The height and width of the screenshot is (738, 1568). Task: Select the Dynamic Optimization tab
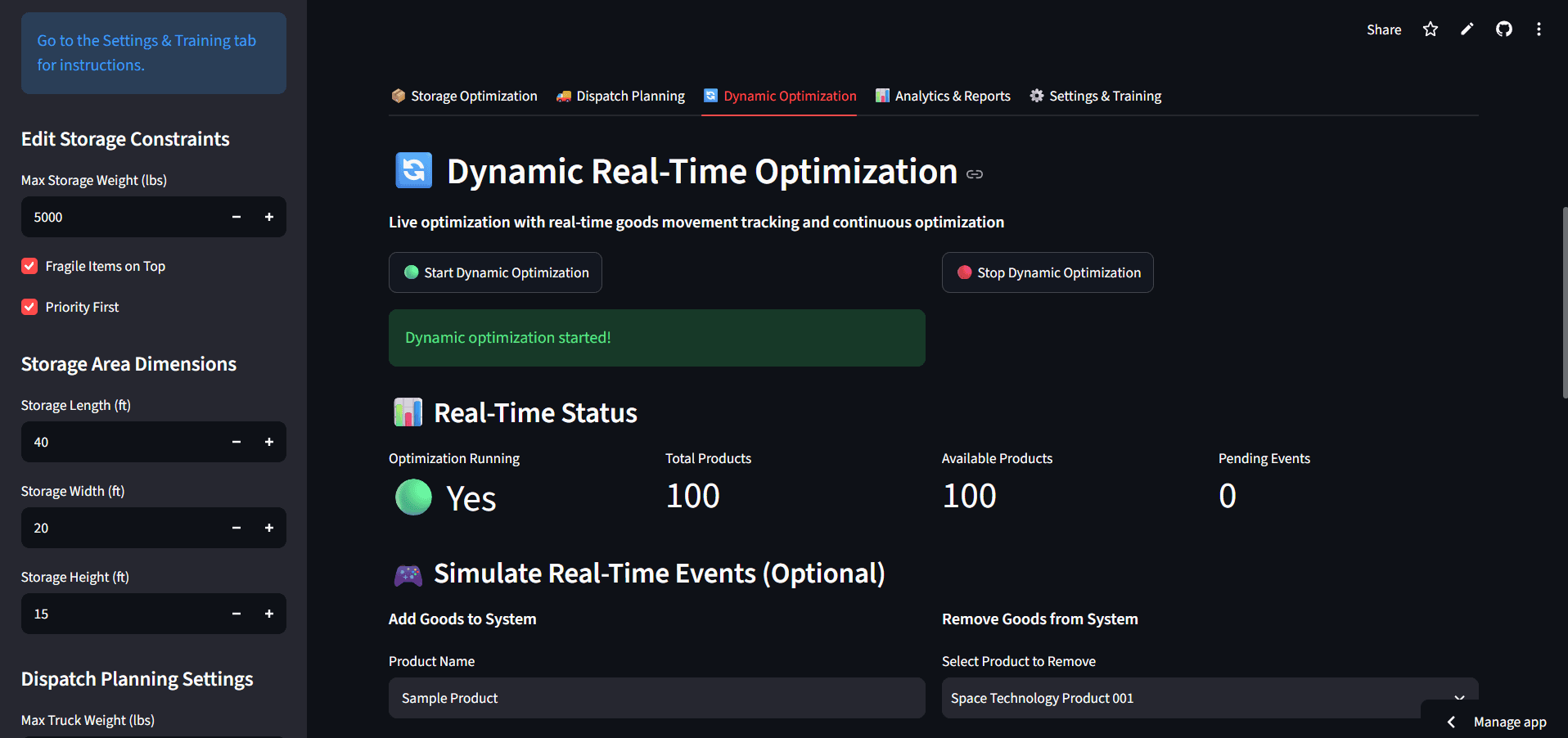click(779, 96)
